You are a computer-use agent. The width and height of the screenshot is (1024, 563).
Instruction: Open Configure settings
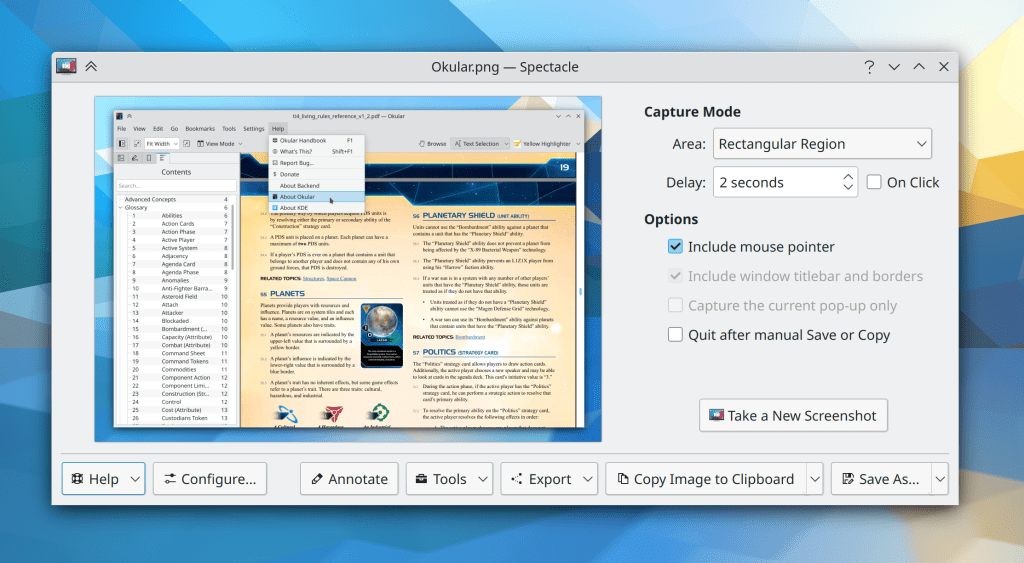(210, 479)
